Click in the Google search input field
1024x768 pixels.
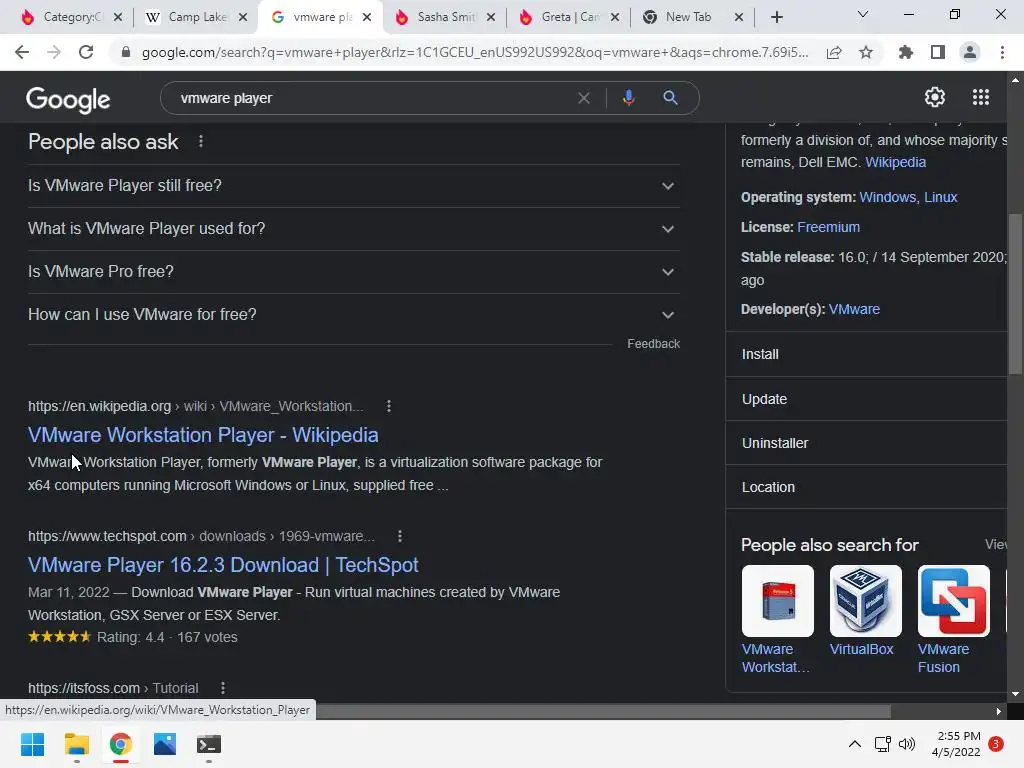pyautogui.click(x=372, y=98)
